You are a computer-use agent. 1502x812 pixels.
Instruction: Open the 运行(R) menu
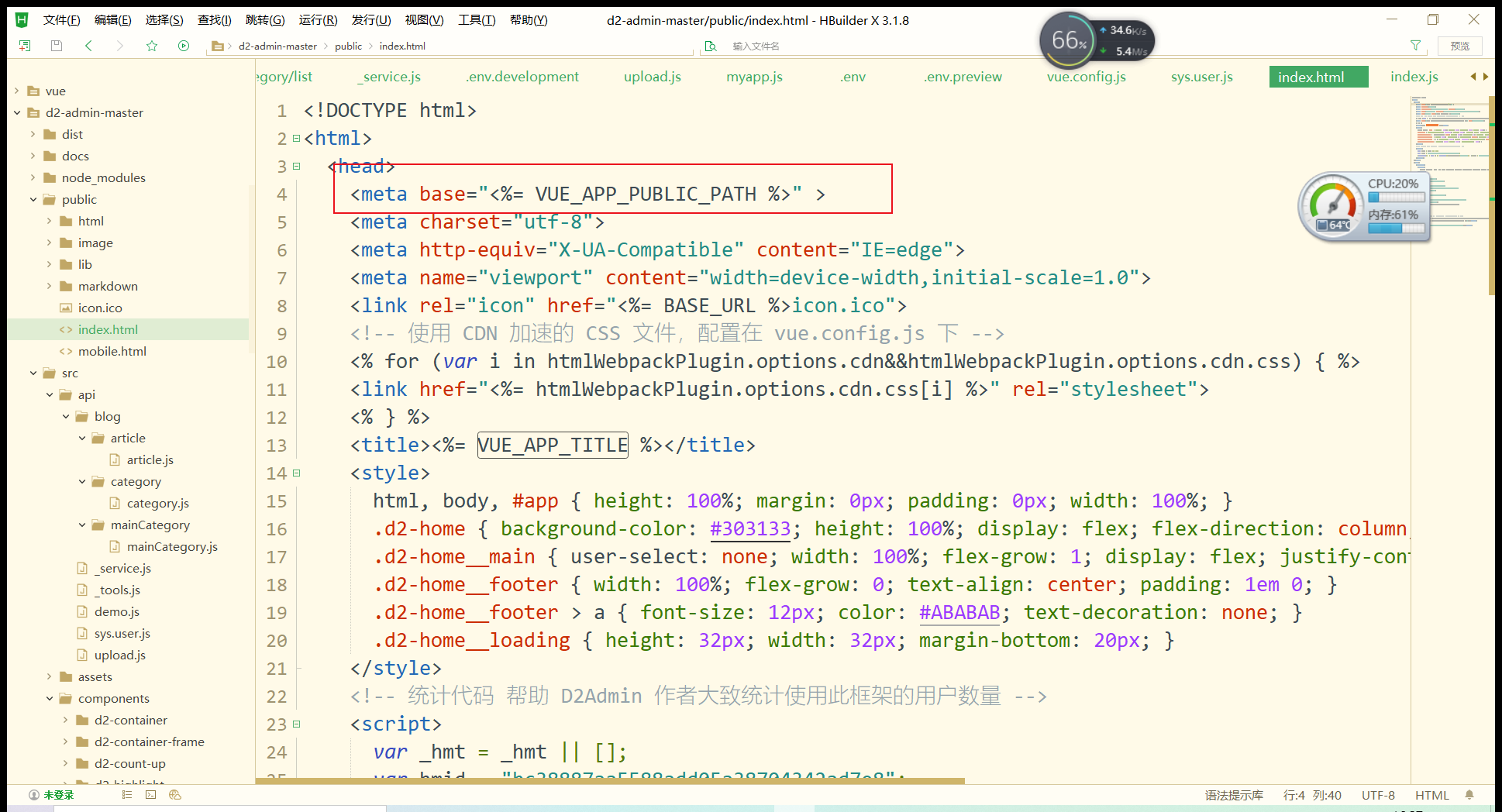coord(318,20)
